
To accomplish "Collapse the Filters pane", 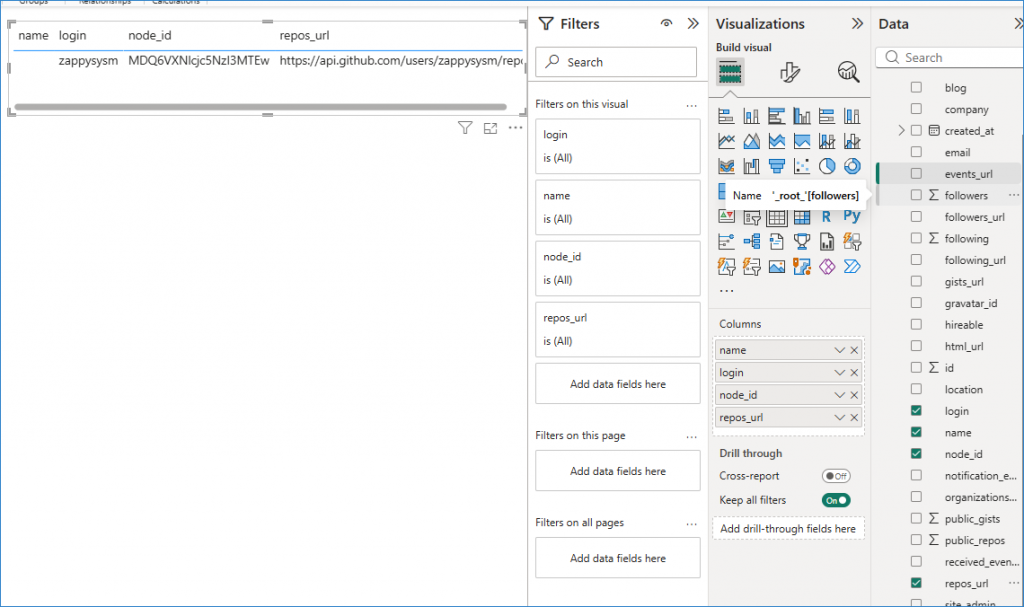I will point(693,24).
